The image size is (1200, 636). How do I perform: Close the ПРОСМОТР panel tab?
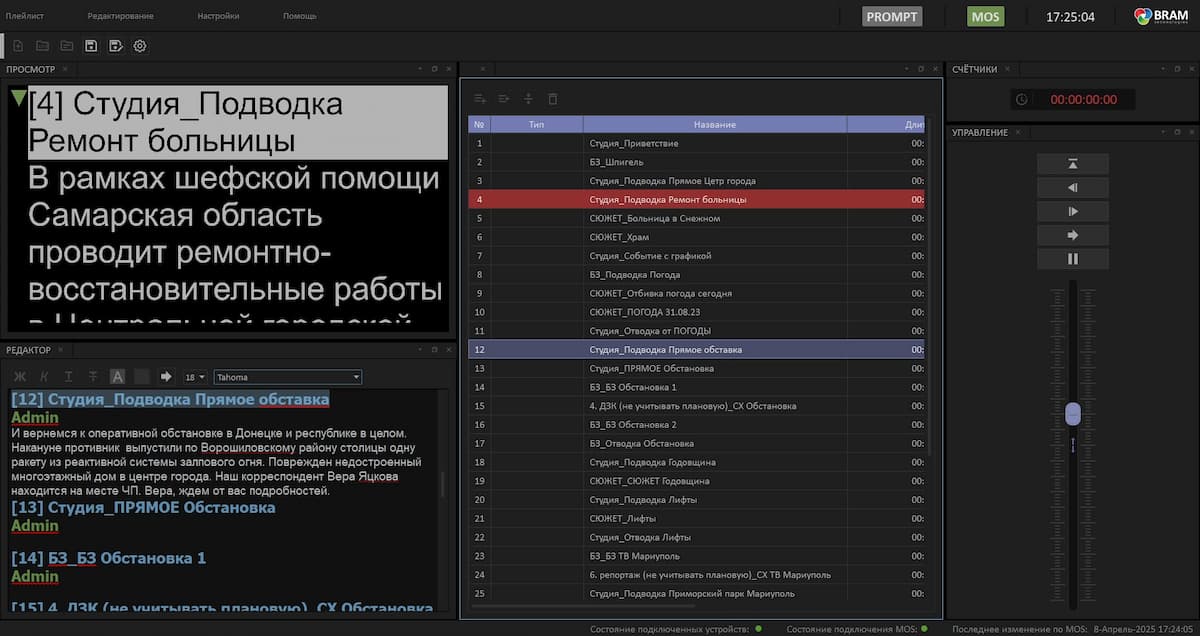[x=65, y=69]
